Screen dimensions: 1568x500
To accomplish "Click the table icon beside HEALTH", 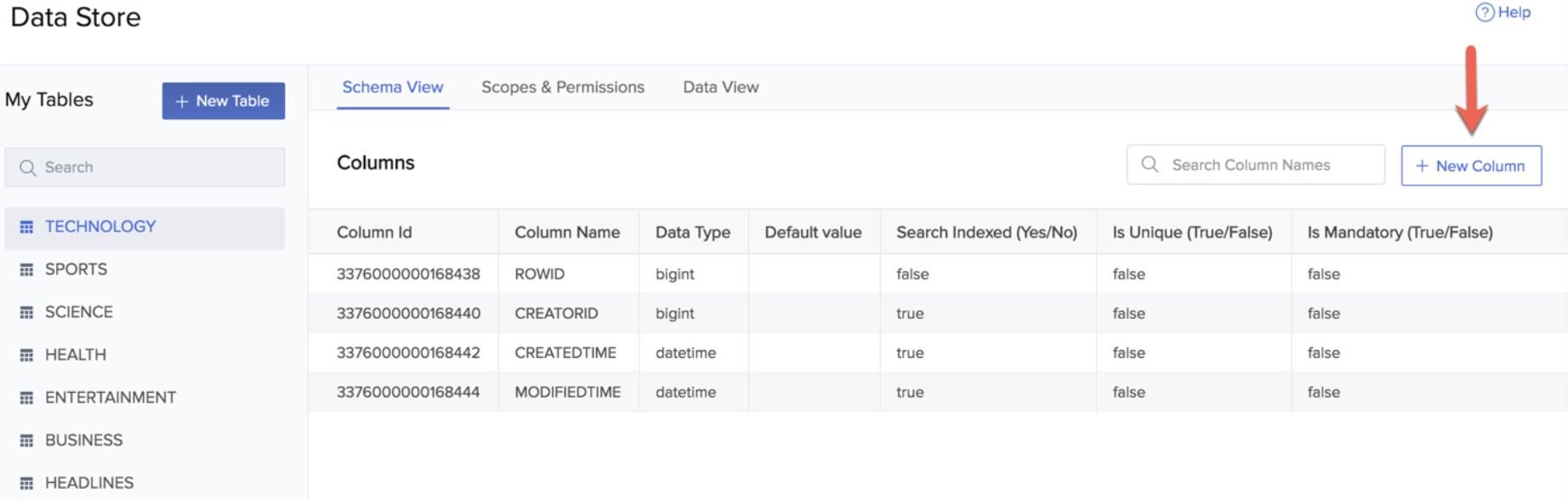I will 26,355.
